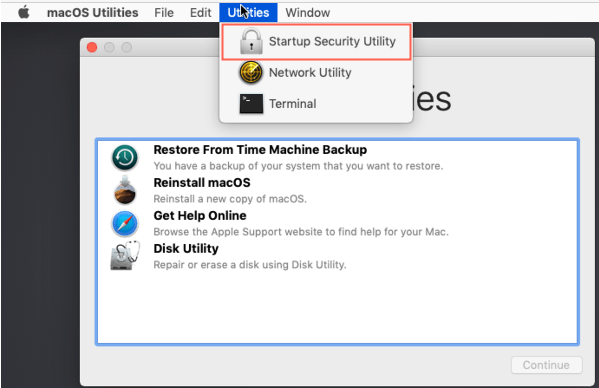Screen dimensions: 599x388
Task: Choose Terminal menu entry
Action: (317, 103)
